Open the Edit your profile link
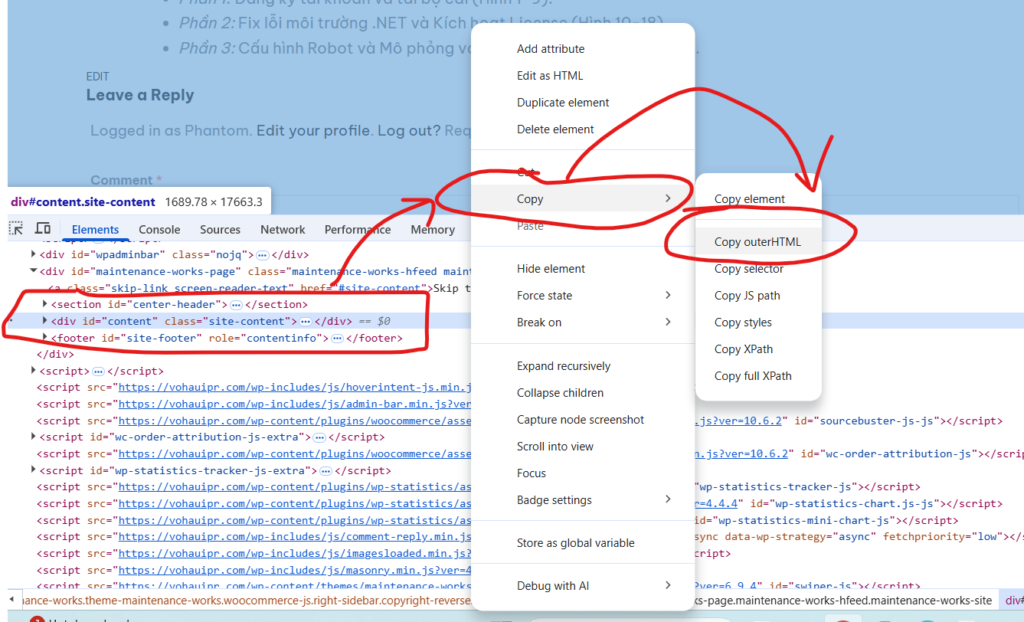 314,131
